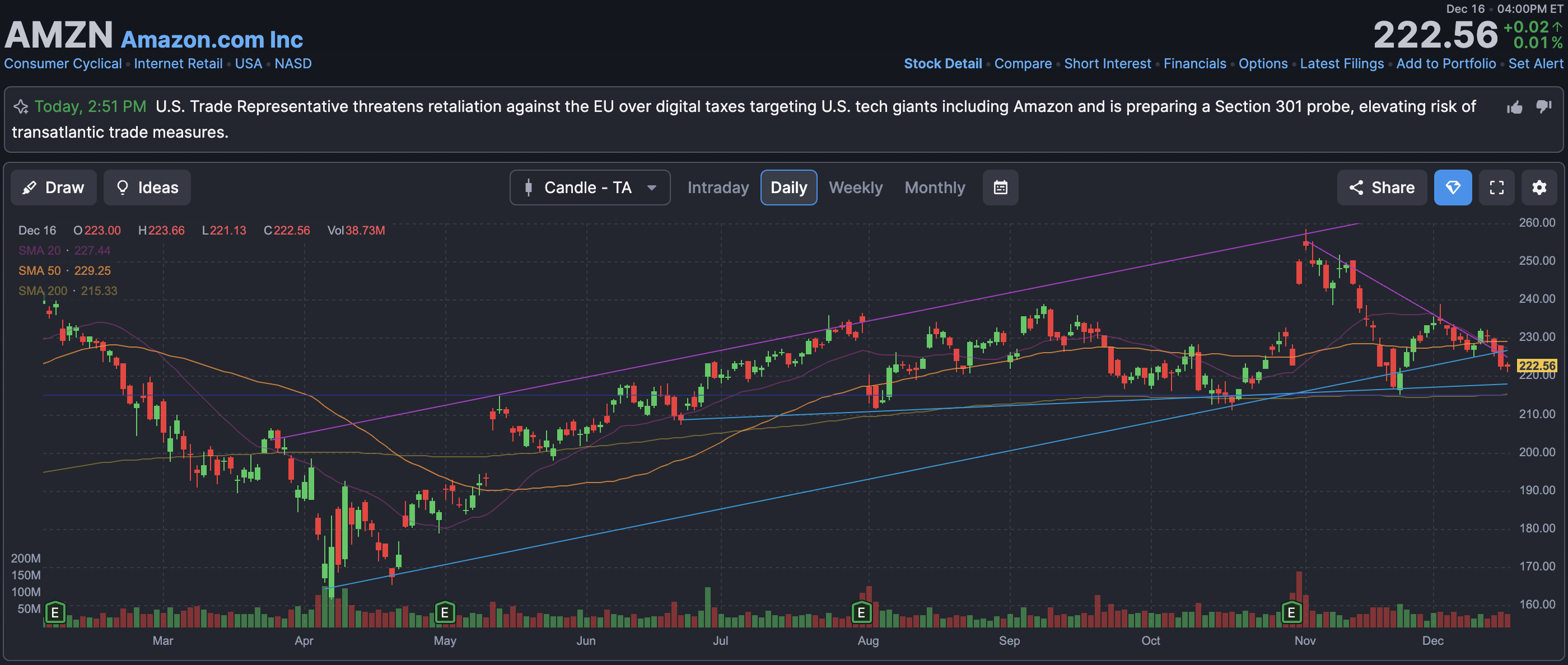Open the Short Interest link
This screenshot has height=665, width=1568.
tap(1107, 63)
